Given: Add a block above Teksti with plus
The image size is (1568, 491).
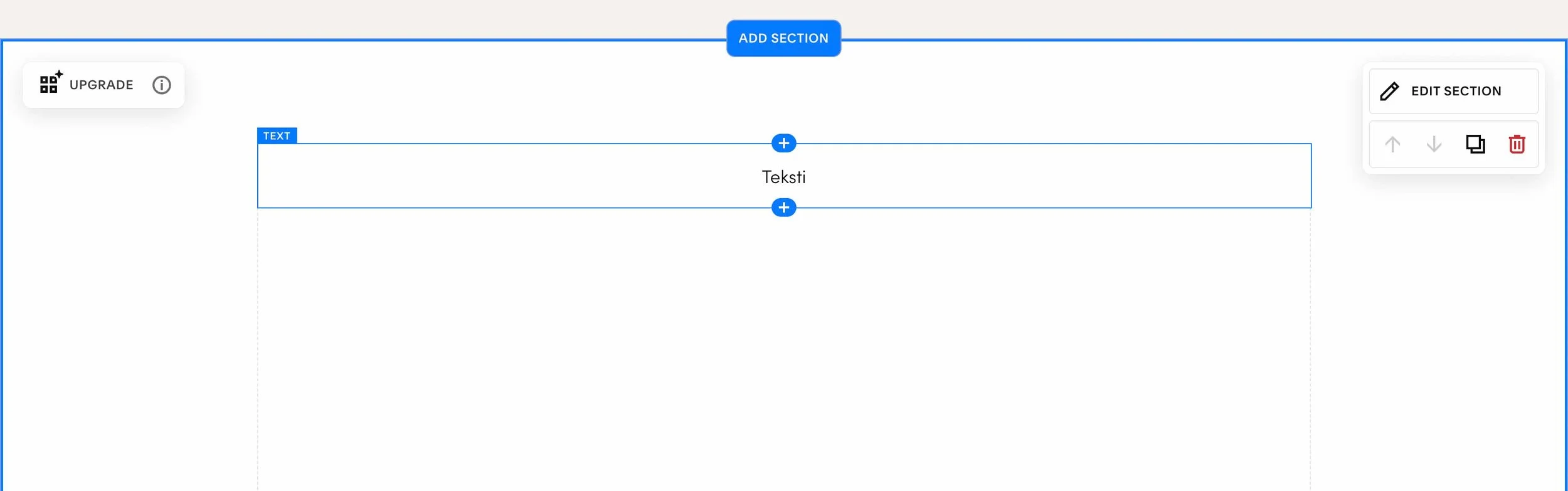Looking at the screenshot, I should click(783, 144).
